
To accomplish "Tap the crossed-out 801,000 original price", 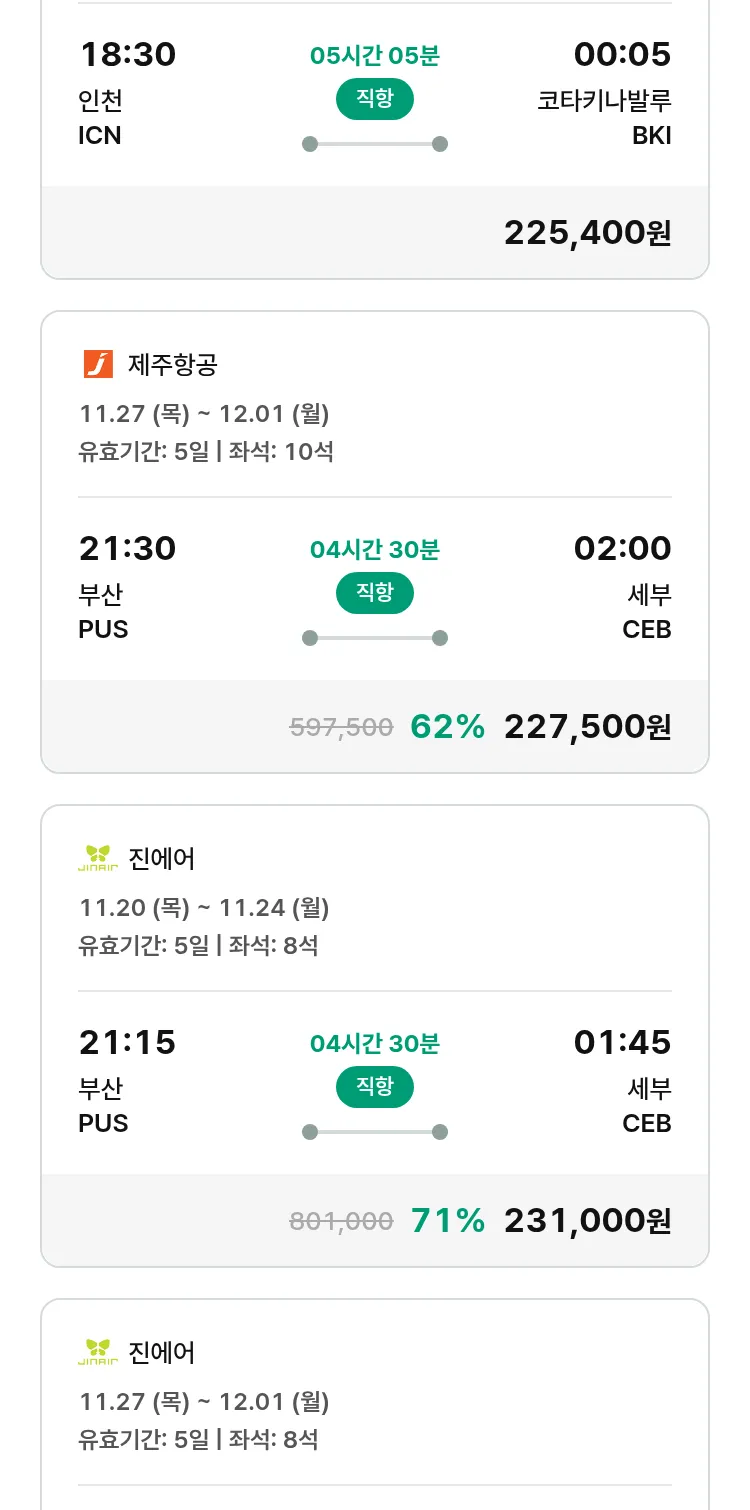I will click(x=341, y=1222).
